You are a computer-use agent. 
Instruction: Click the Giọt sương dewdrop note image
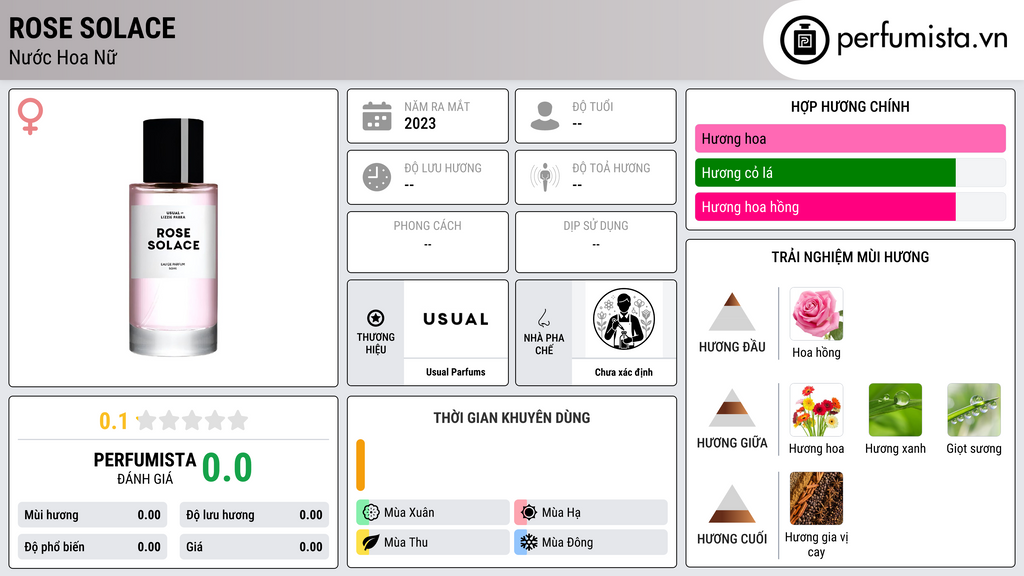pyautogui.click(x=974, y=410)
